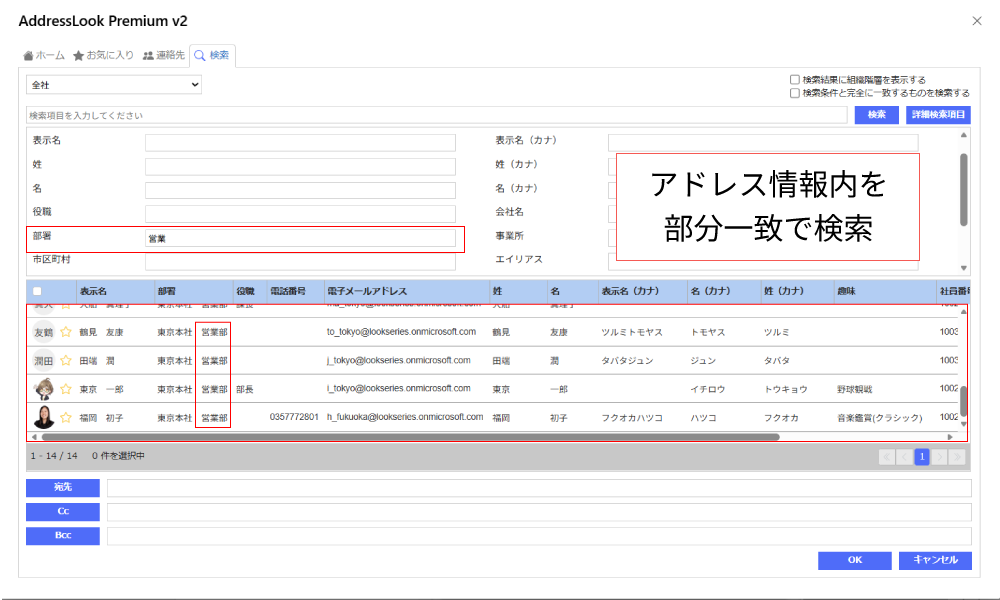The height and width of the screenshot is (600, 1000).
Task: Add selection to 宛先 recipients
Action: [63, 488]
